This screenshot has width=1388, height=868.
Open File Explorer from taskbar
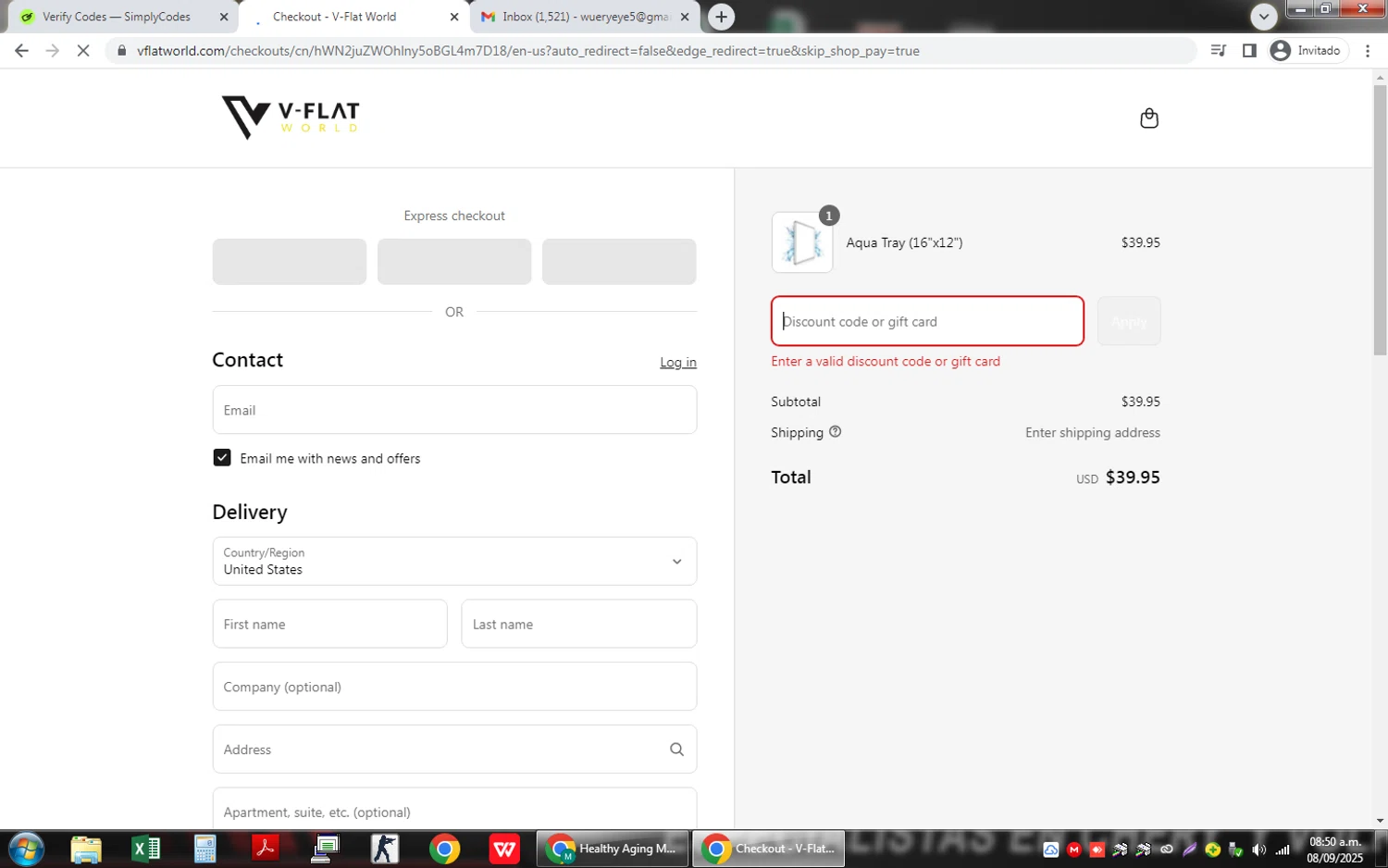tap(86, 849)
